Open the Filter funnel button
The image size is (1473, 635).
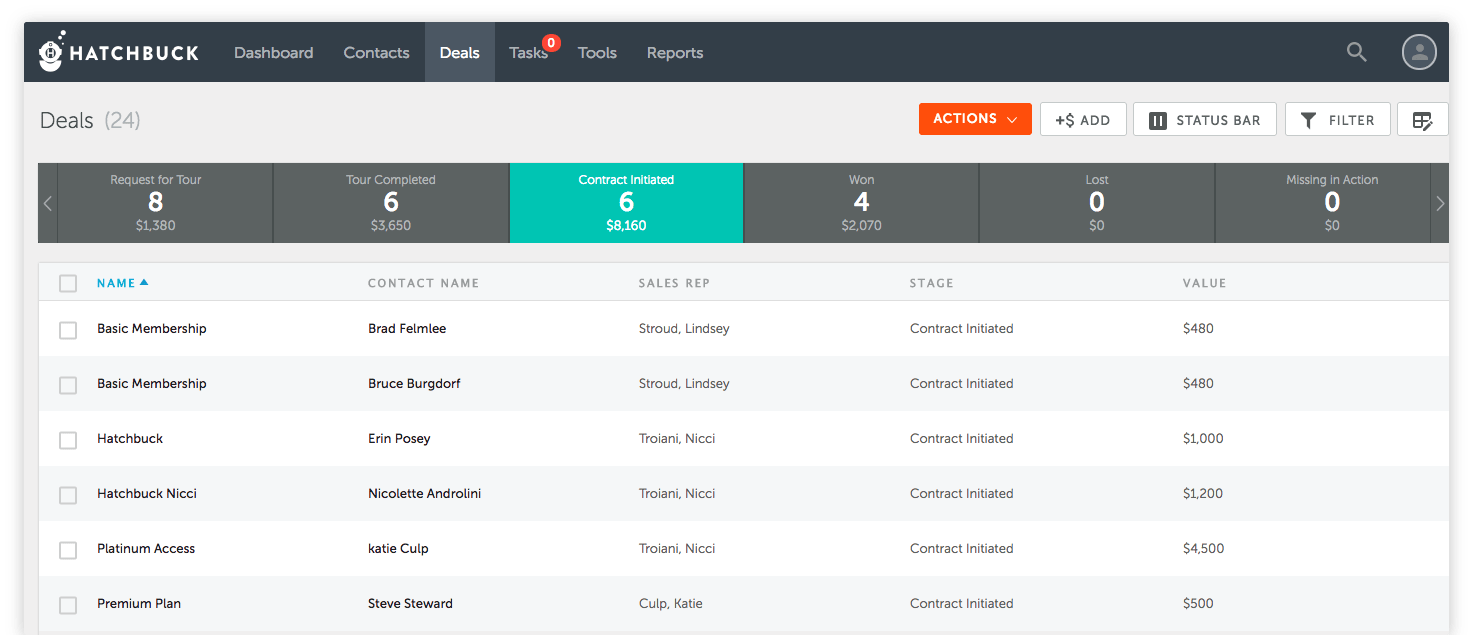[1337, 120]
